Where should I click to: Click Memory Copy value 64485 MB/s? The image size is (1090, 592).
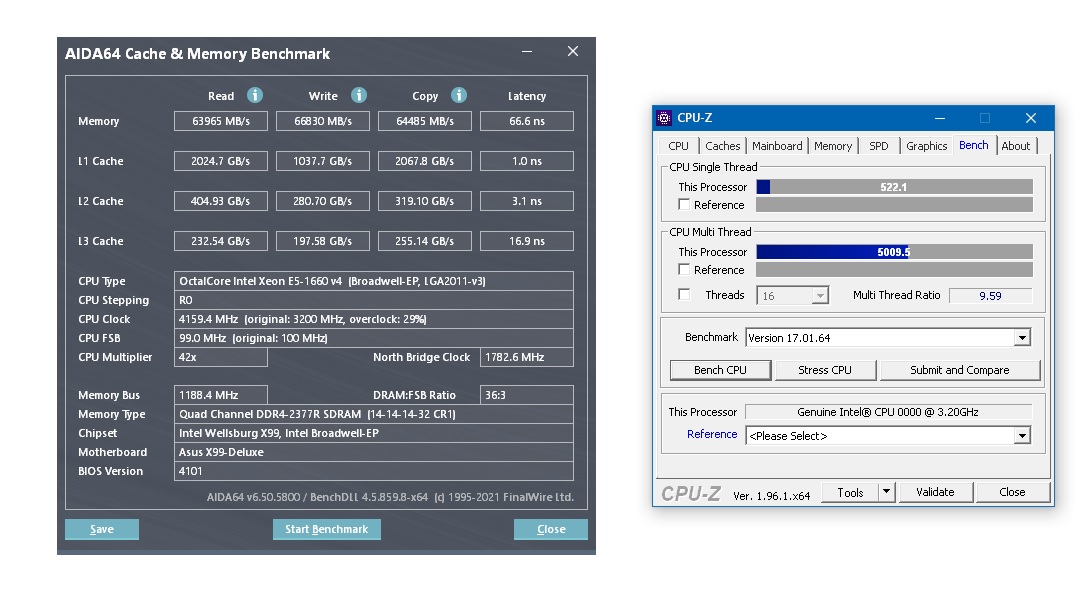point(425,121)
